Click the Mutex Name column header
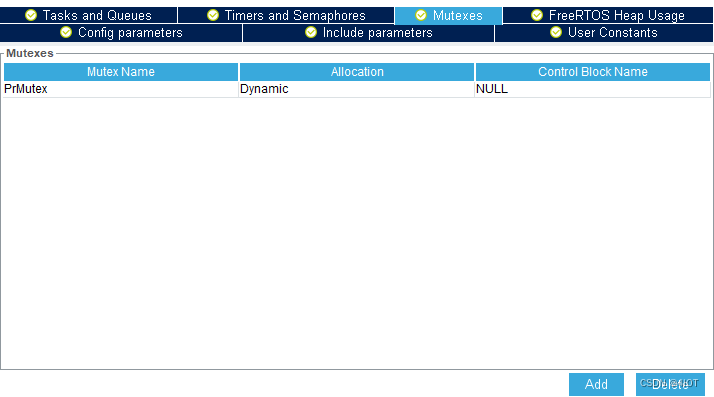The height and width of the screenshot is (397, 714). pos(121,72)
